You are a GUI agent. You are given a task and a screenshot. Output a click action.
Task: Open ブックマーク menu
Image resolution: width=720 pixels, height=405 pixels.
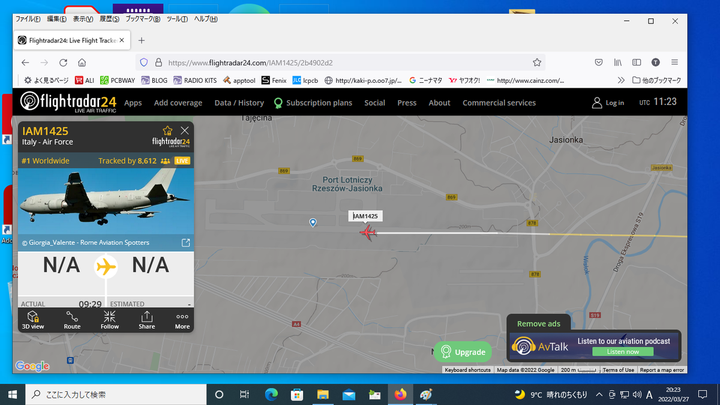click(x=143, y=19)
